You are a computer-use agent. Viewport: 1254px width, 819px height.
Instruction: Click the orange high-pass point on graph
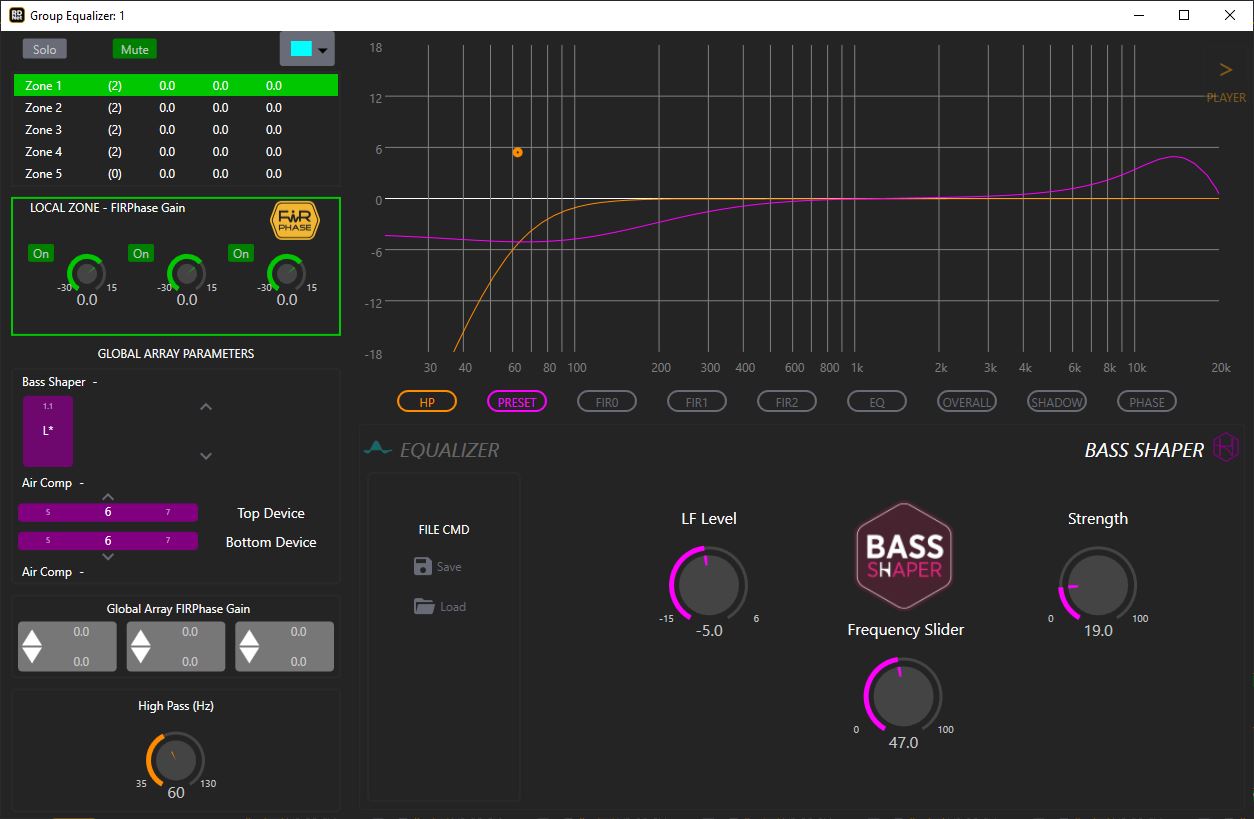point(517,153)
